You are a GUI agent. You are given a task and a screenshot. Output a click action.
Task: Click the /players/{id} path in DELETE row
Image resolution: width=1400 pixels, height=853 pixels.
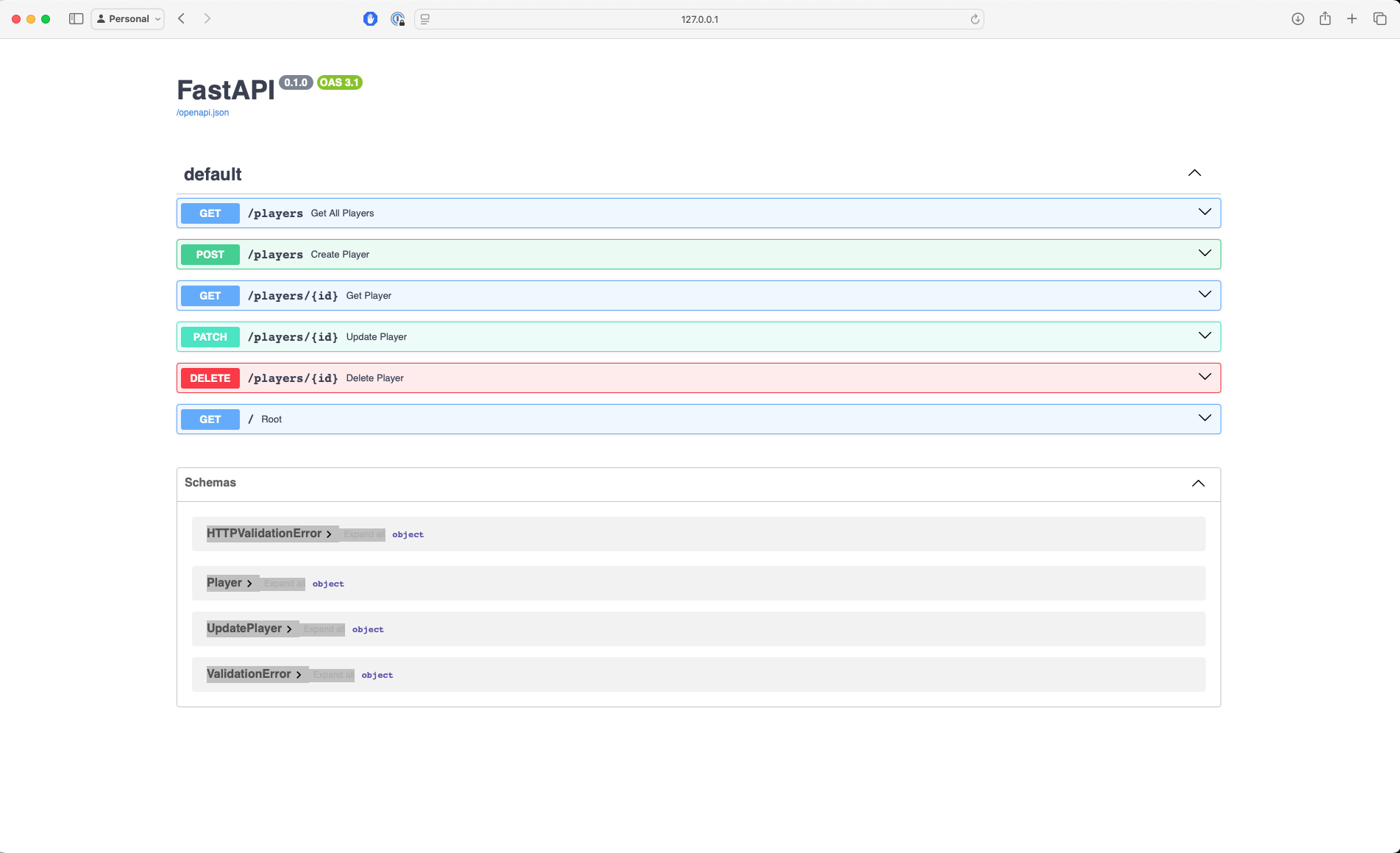(x=293, y=378)
